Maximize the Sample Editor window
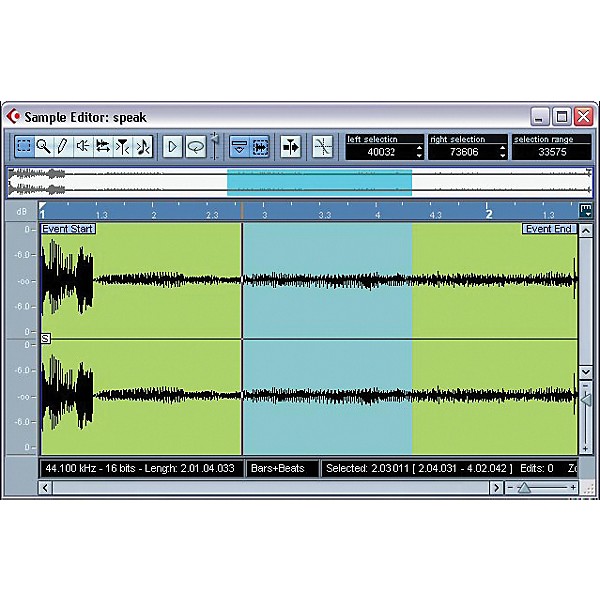This screenshot has width=600, height=600. pyautogui.click(x=562, y=116)
